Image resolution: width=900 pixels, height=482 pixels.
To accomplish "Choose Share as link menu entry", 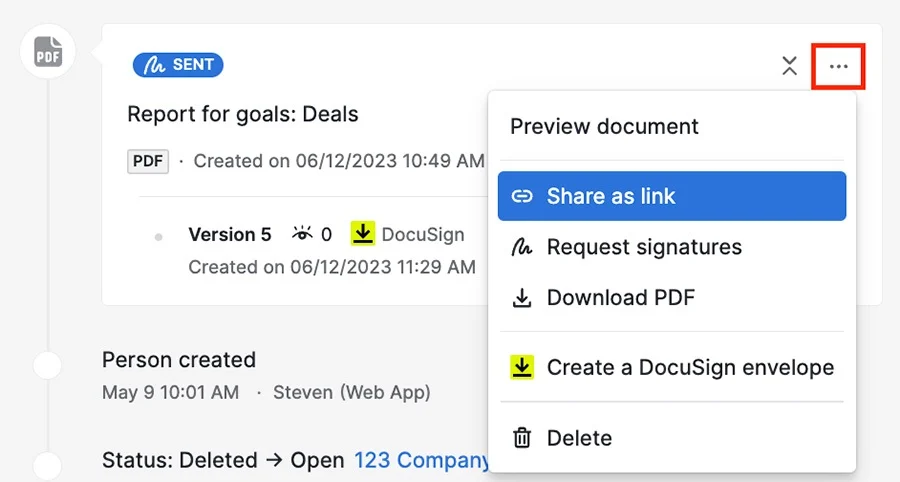I will [x=672, y=196].
